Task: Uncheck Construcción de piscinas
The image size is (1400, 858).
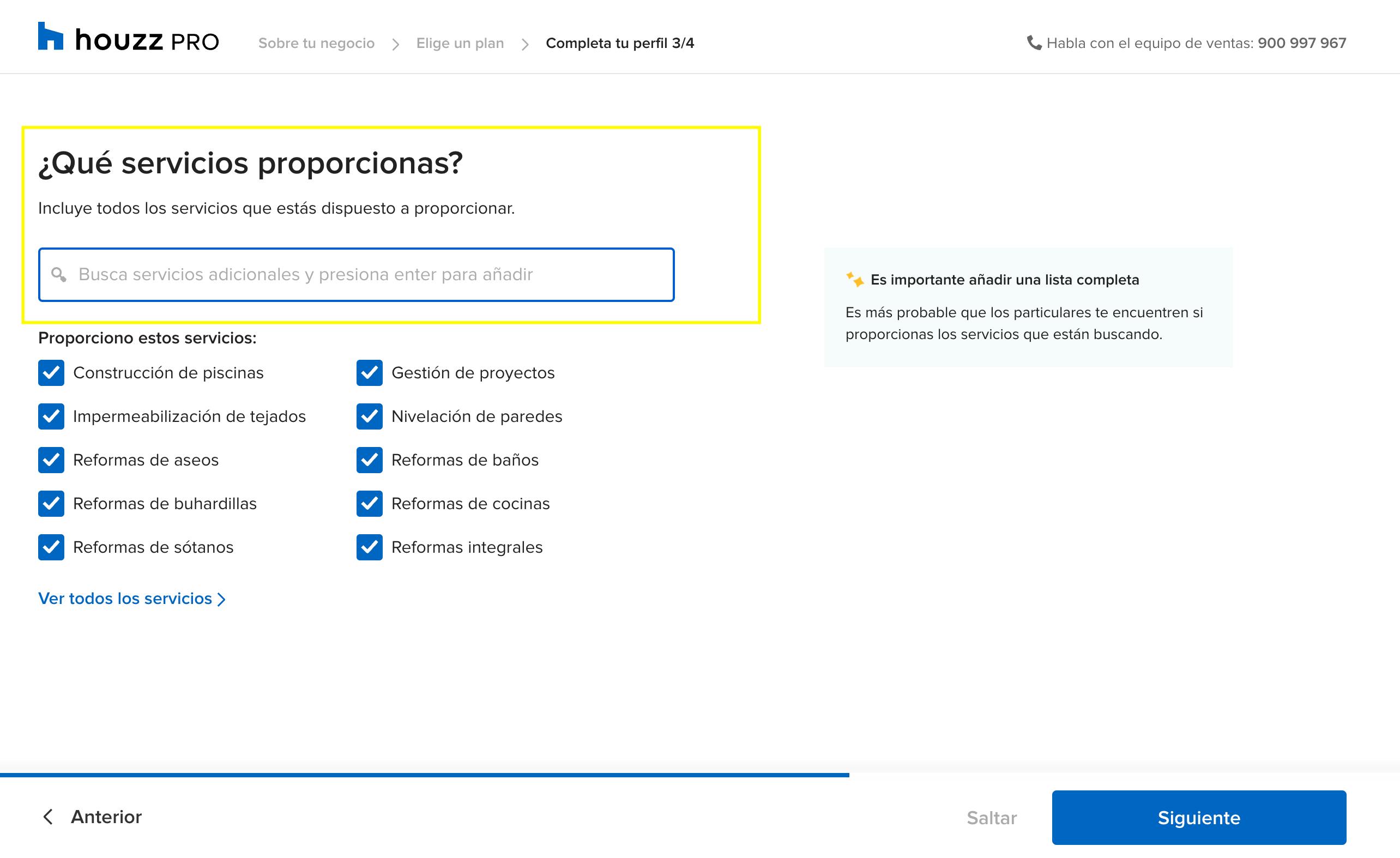Action: pos(51,373)
